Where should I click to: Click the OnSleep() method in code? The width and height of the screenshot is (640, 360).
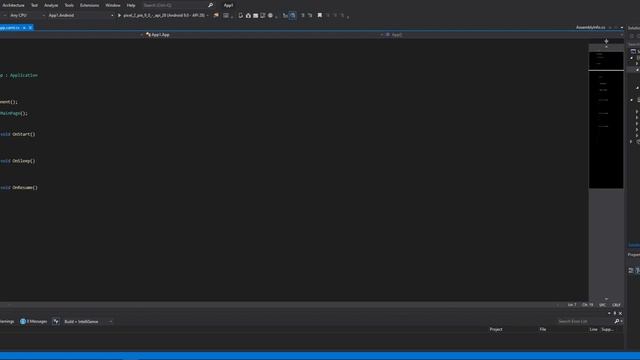[x=24, y=161]
